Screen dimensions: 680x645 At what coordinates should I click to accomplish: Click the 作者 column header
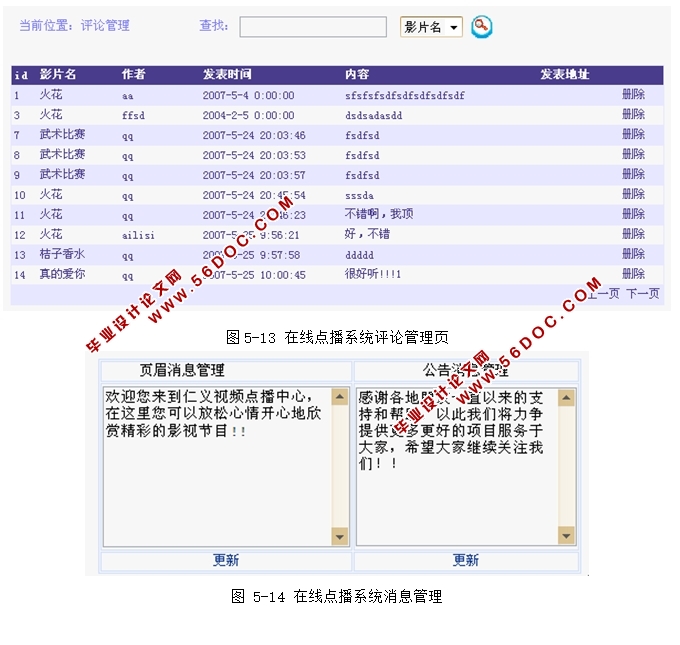[133, 75]
